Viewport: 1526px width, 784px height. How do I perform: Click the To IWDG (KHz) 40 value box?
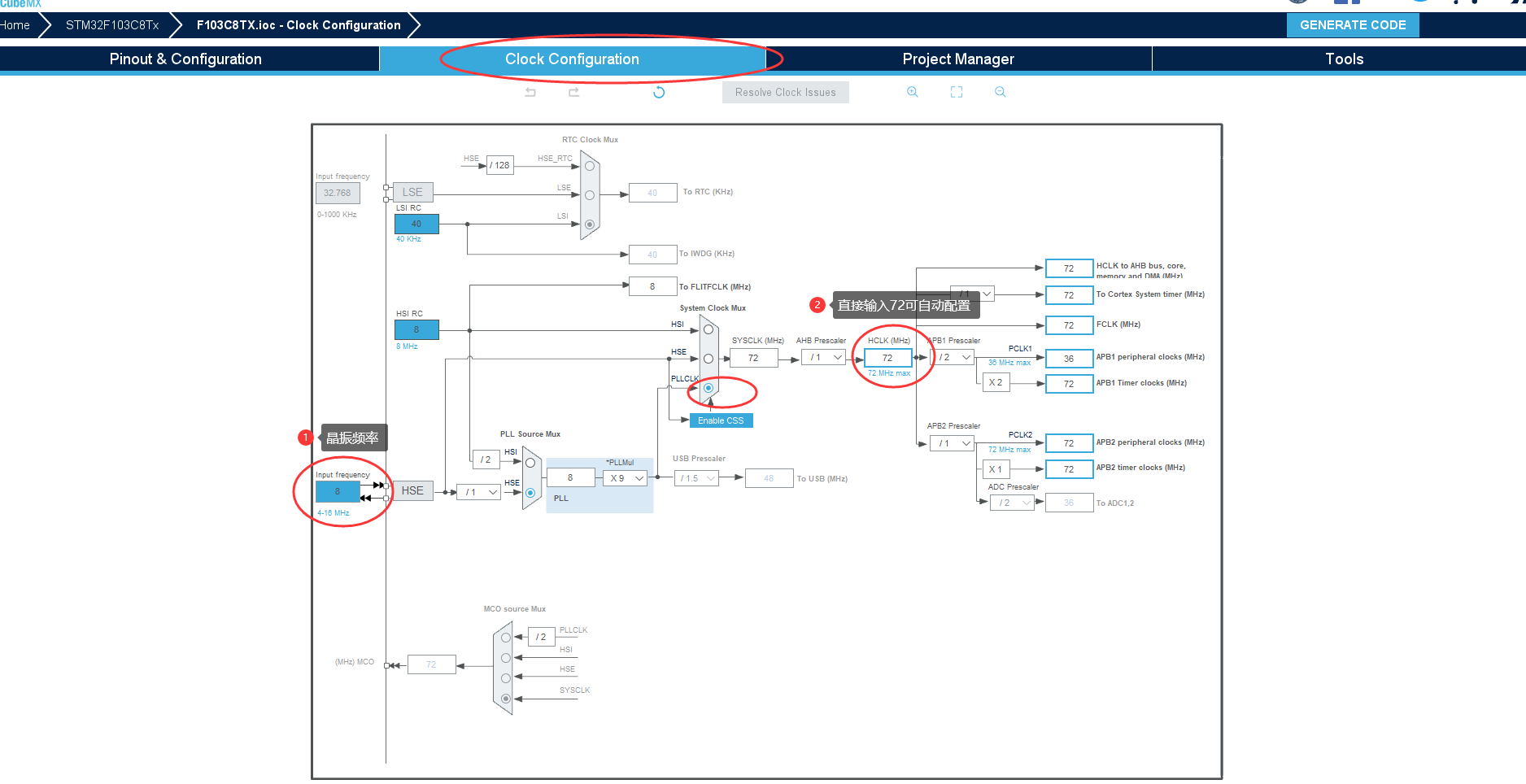652,255
